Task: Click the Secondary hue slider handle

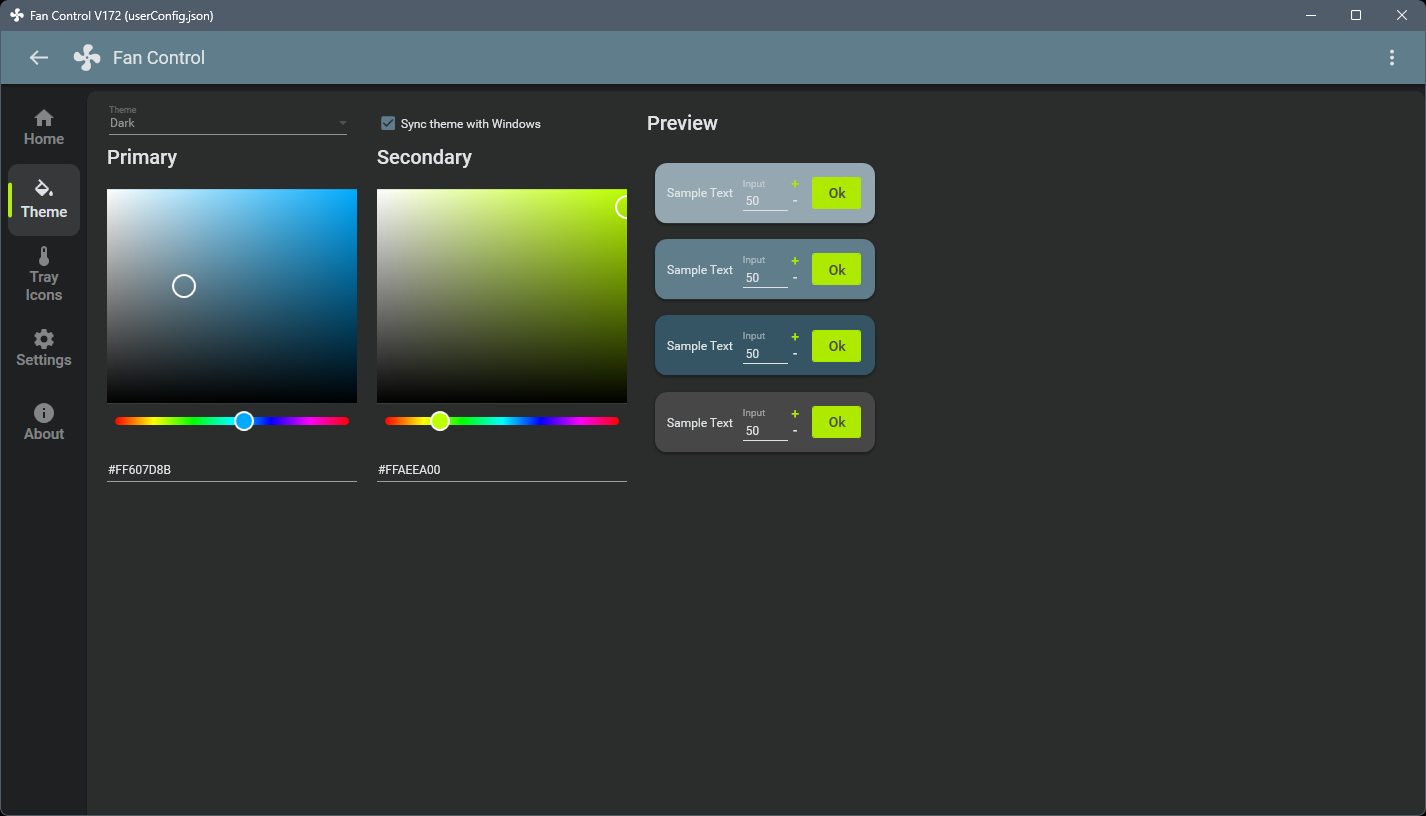Action: click(x=440, y=421)
